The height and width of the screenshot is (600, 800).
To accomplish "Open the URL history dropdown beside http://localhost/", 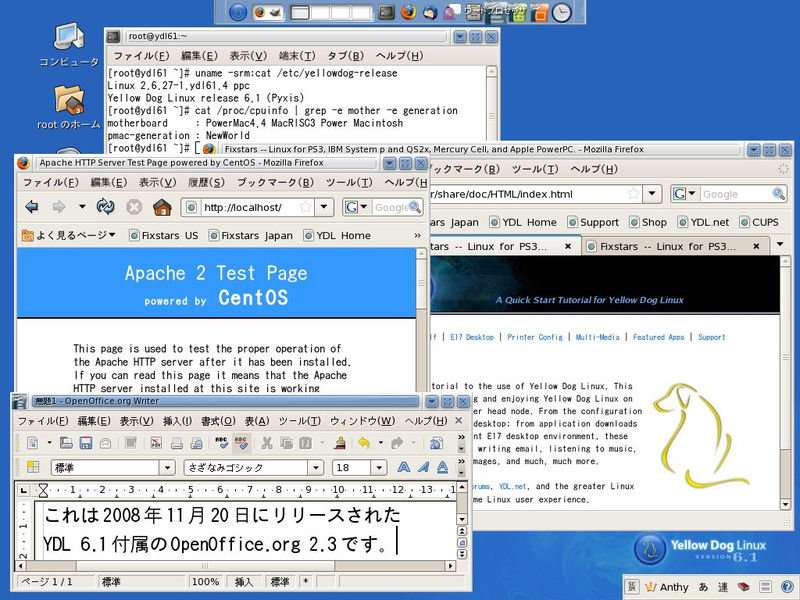I will point(324,207).
